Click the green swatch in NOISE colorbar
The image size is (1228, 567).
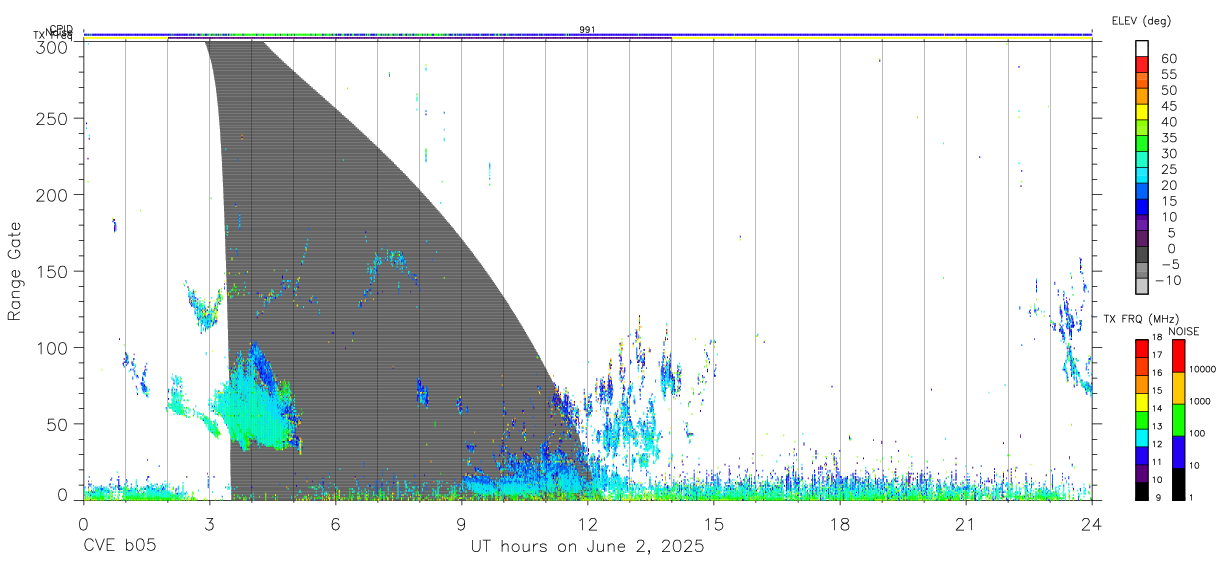click(x=1178, y=420)
